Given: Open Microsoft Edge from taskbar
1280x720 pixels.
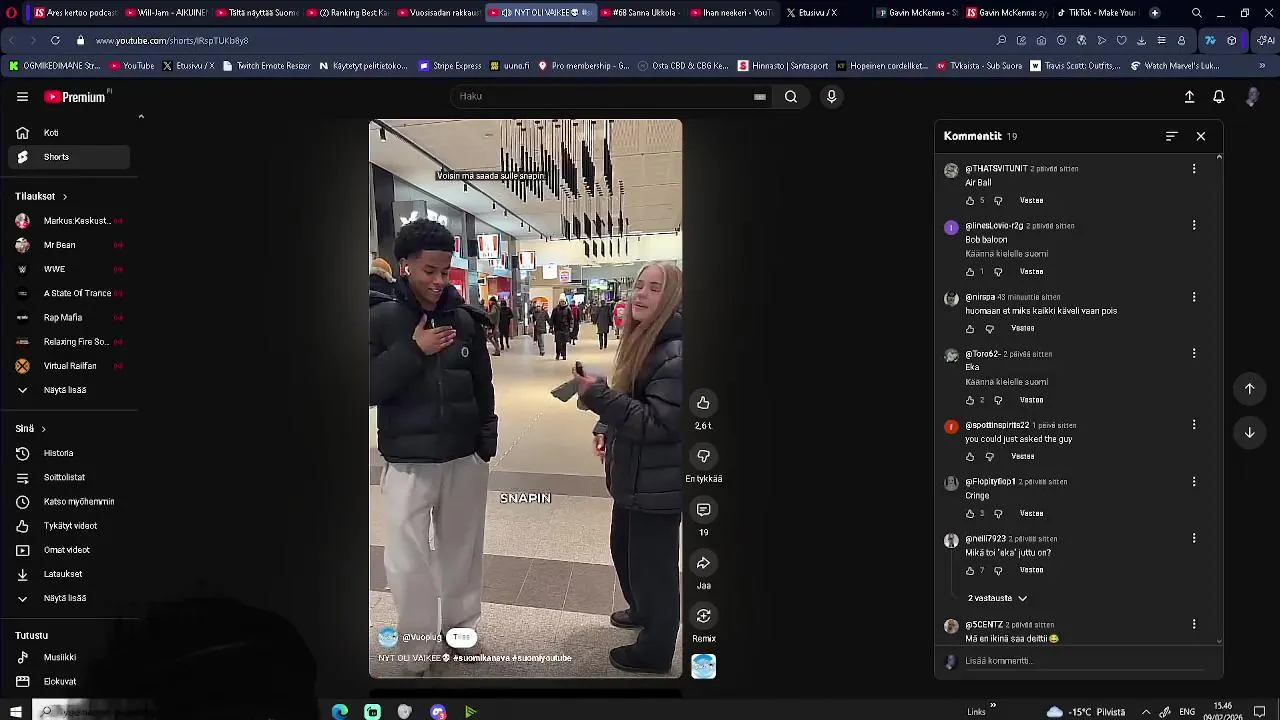Looking at the screenshot, I should 340,712.
